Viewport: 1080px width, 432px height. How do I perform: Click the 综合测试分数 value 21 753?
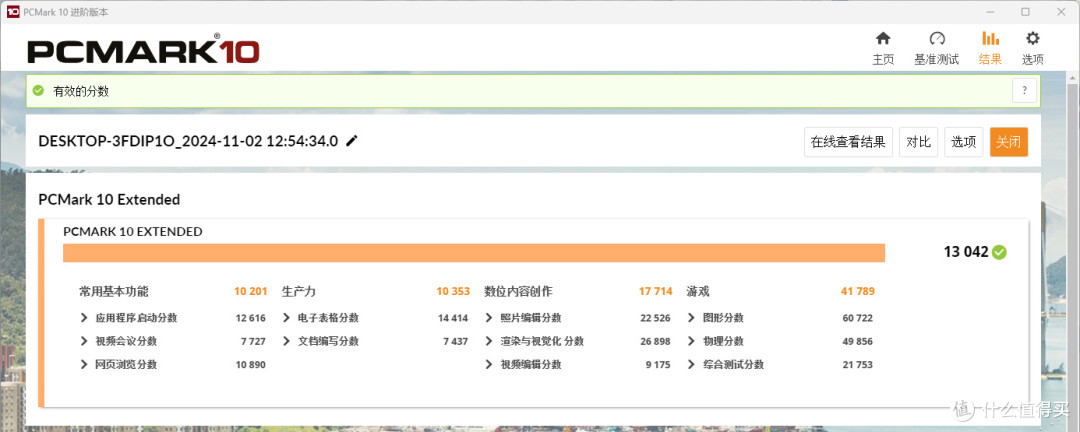click(858, 364)
